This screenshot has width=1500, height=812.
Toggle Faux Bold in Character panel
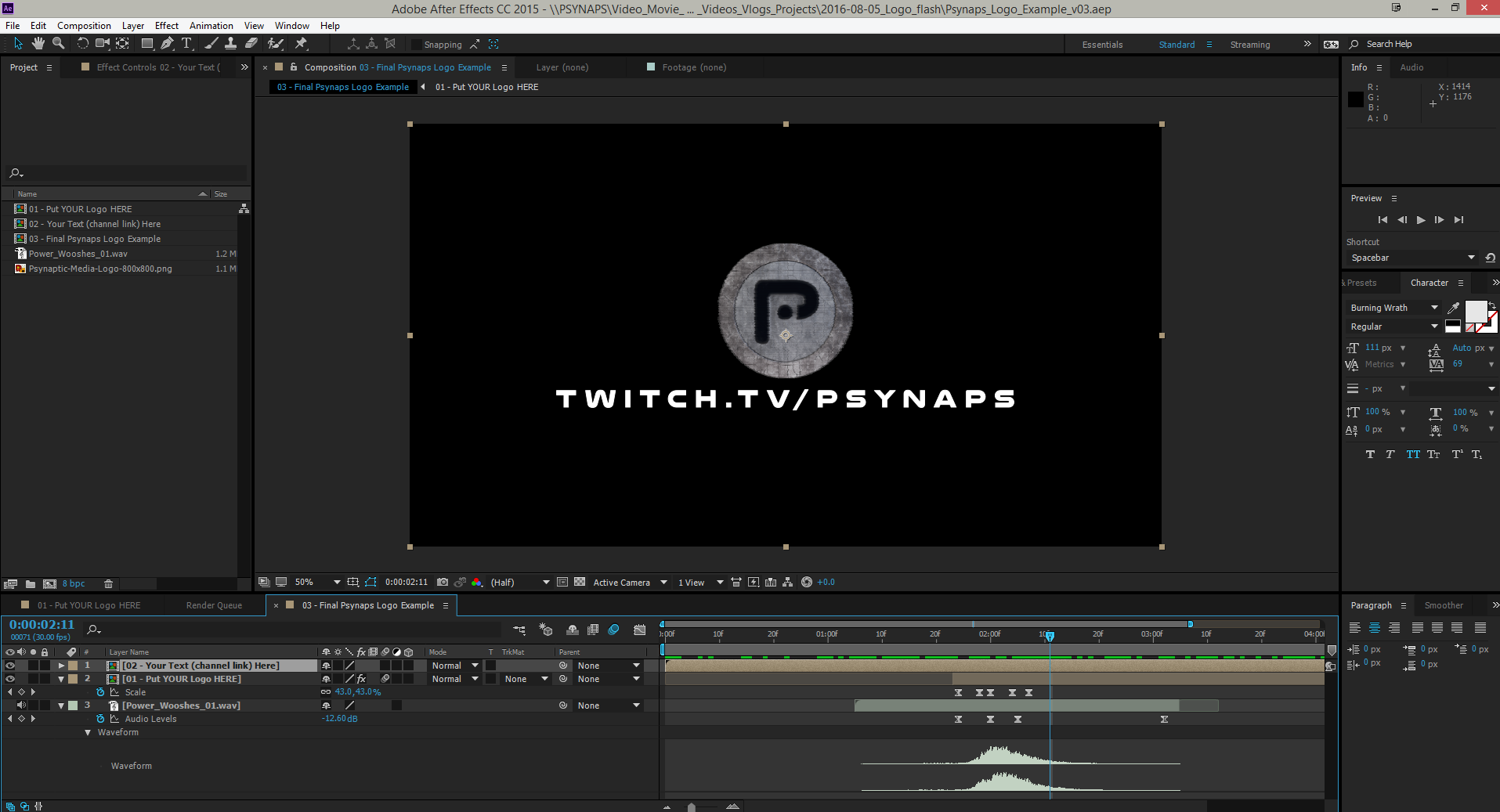pos(1370,454)
